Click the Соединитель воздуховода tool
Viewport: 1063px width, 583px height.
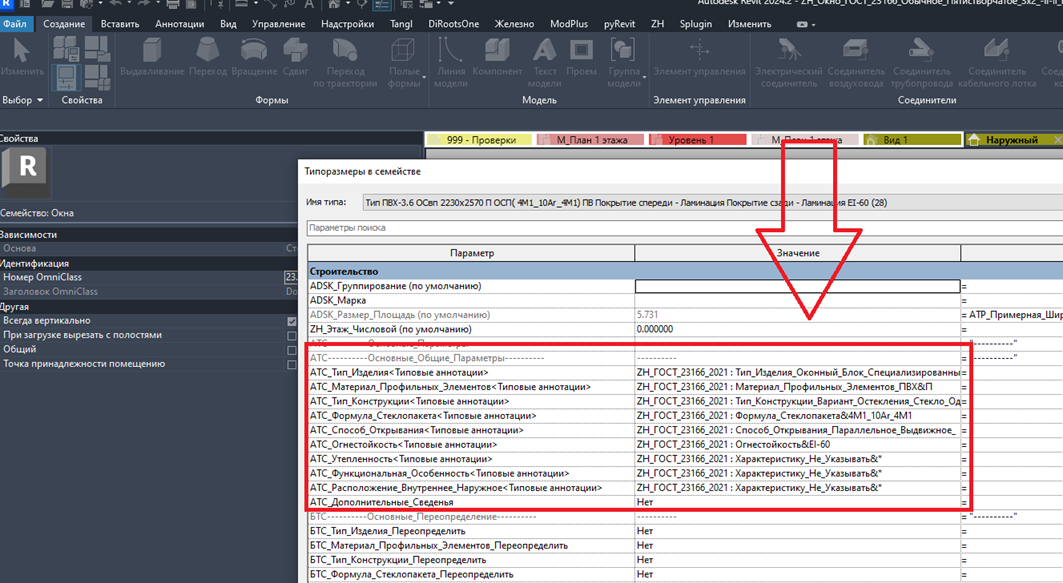(x=856, y=62)
